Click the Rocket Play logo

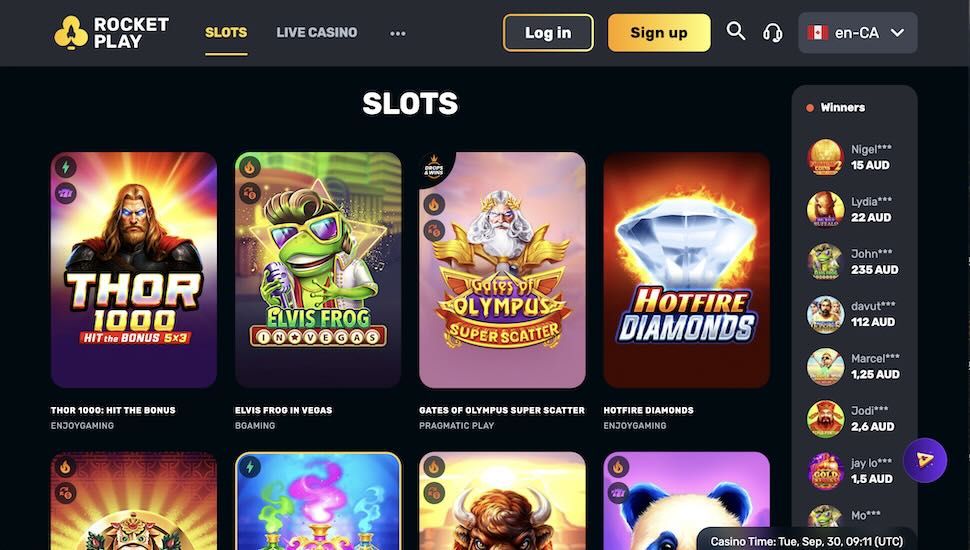[111, 33]
